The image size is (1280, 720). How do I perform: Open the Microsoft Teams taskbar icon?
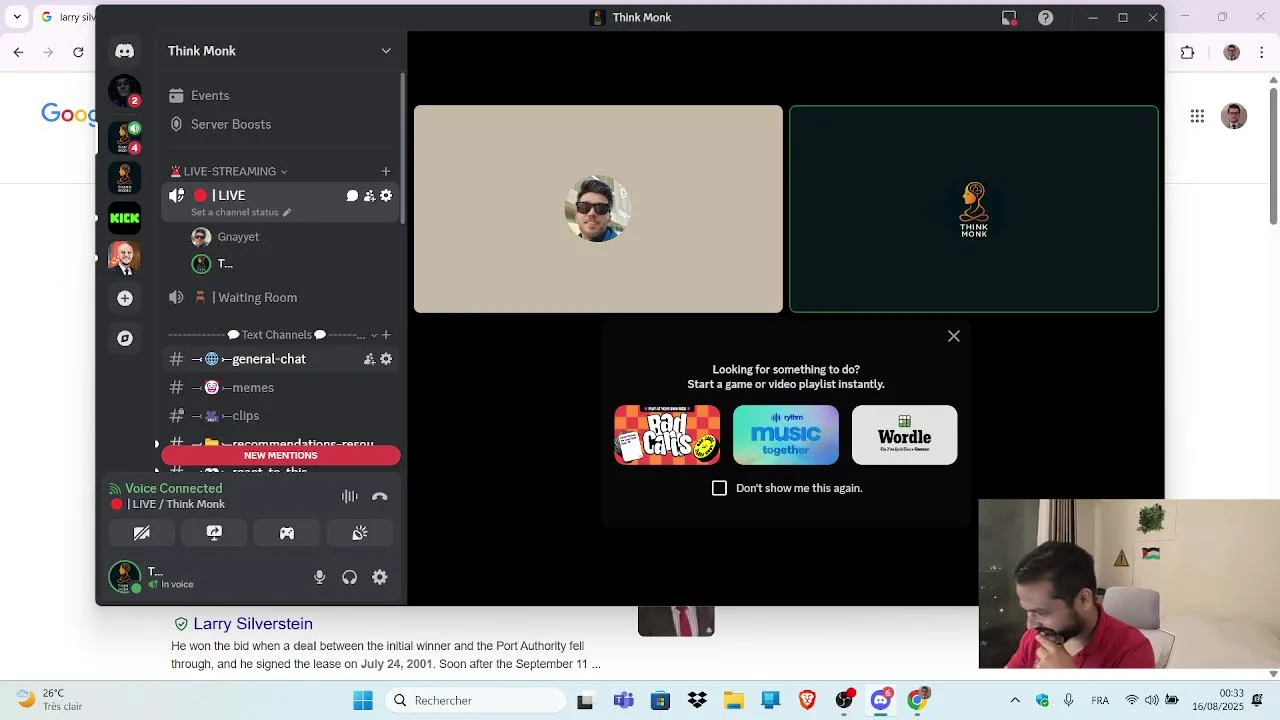(x=624, y=700)
